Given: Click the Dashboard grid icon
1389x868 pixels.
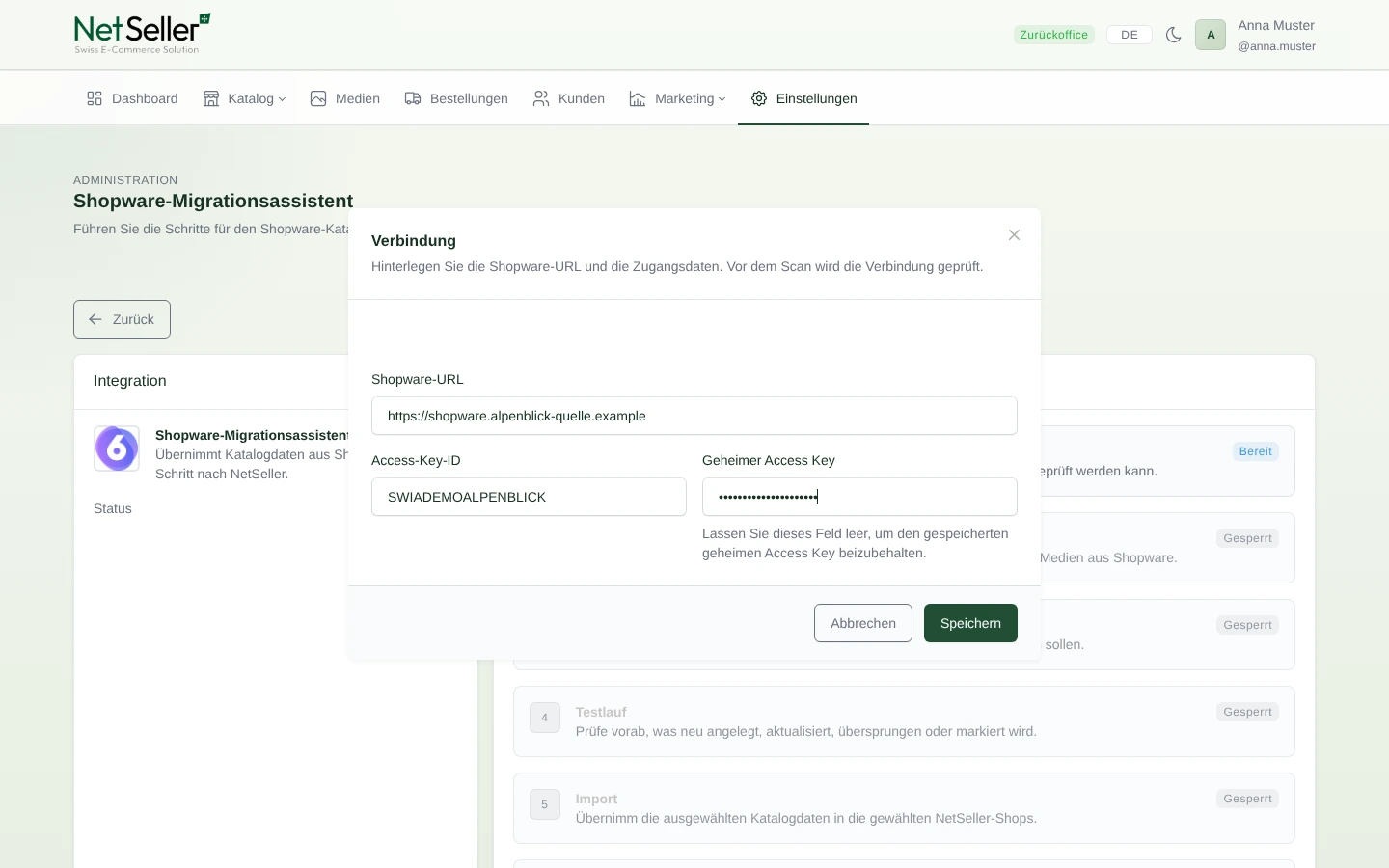Looking at the screenshot, I should (x=95, y=98).
